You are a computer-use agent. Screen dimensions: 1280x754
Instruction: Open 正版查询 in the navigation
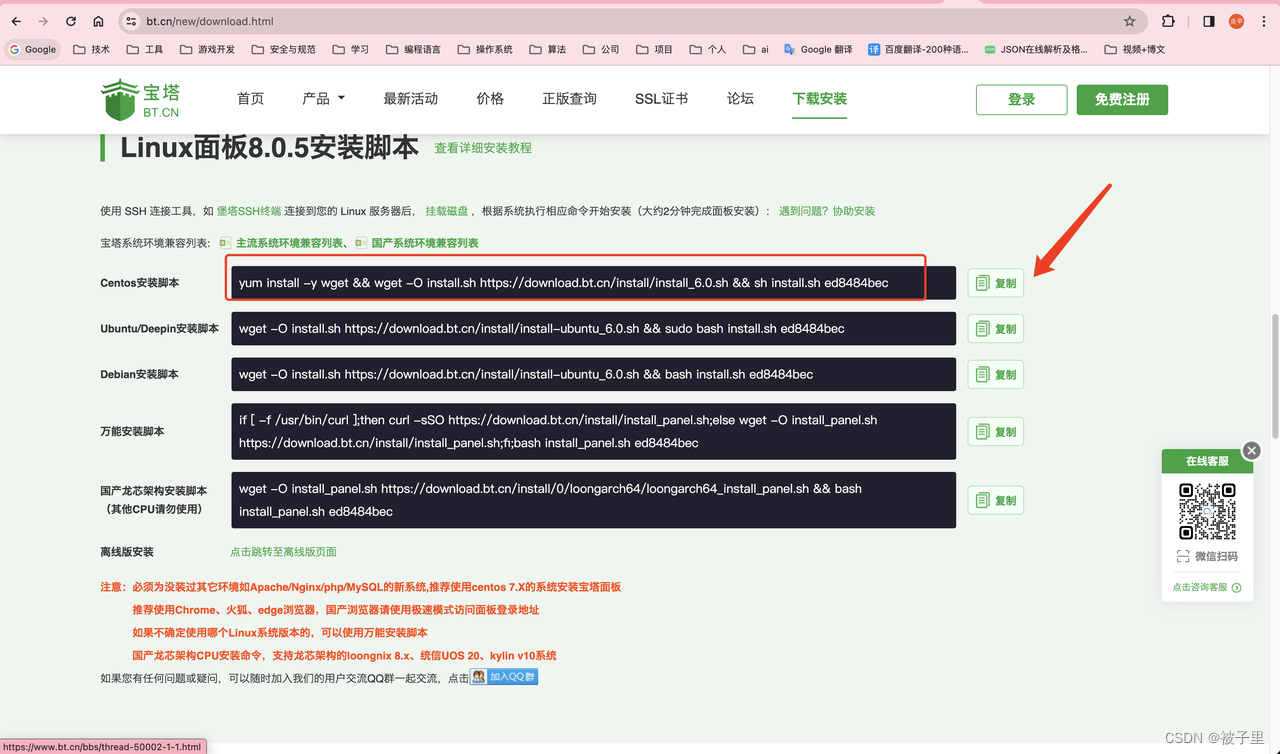[569, 98]
